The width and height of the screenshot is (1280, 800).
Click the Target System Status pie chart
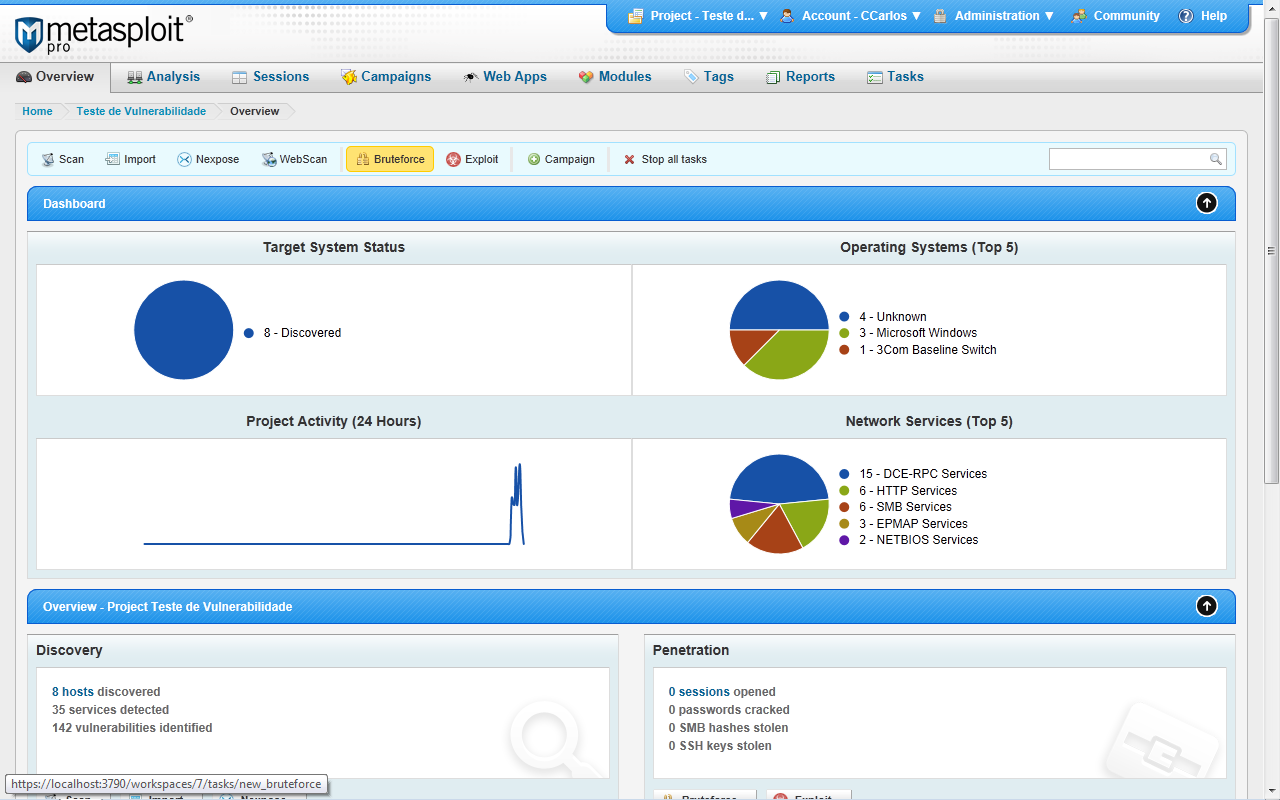184,330
